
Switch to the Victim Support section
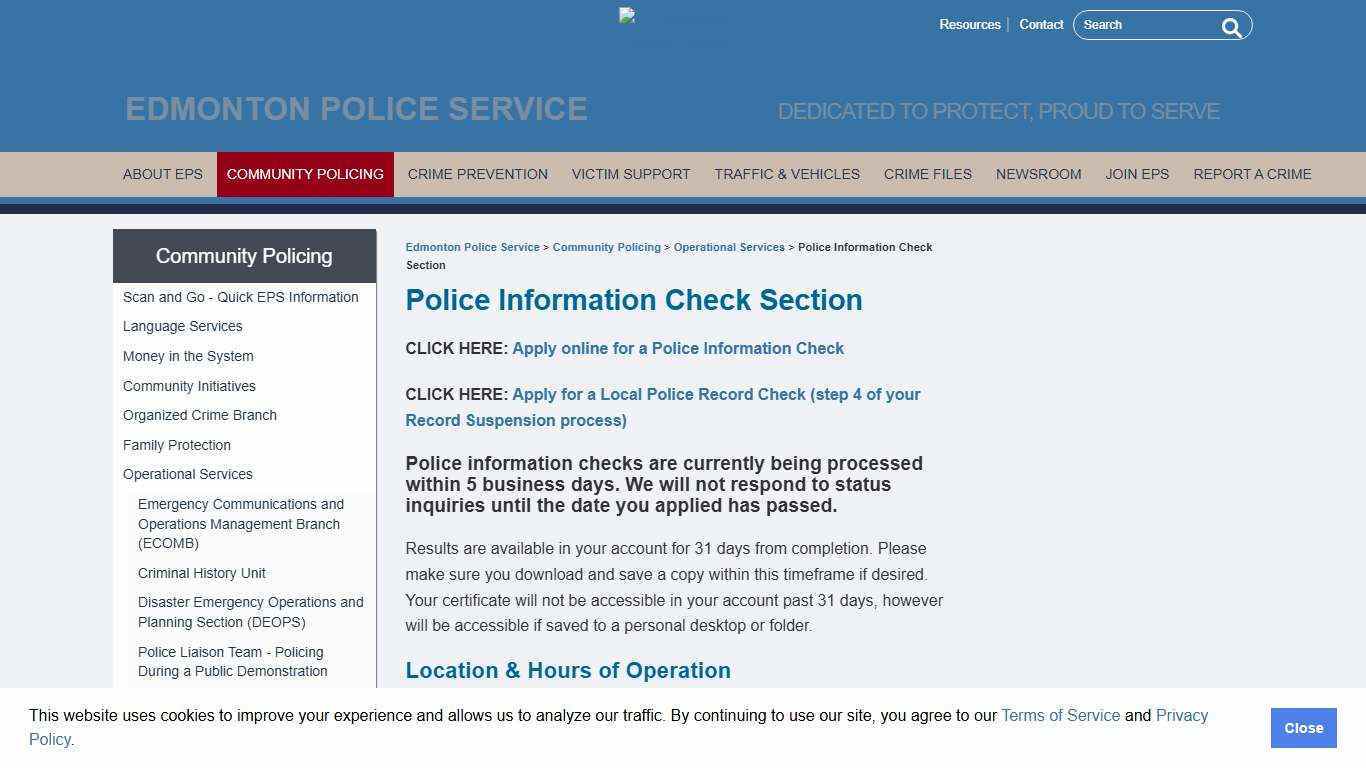631,174
